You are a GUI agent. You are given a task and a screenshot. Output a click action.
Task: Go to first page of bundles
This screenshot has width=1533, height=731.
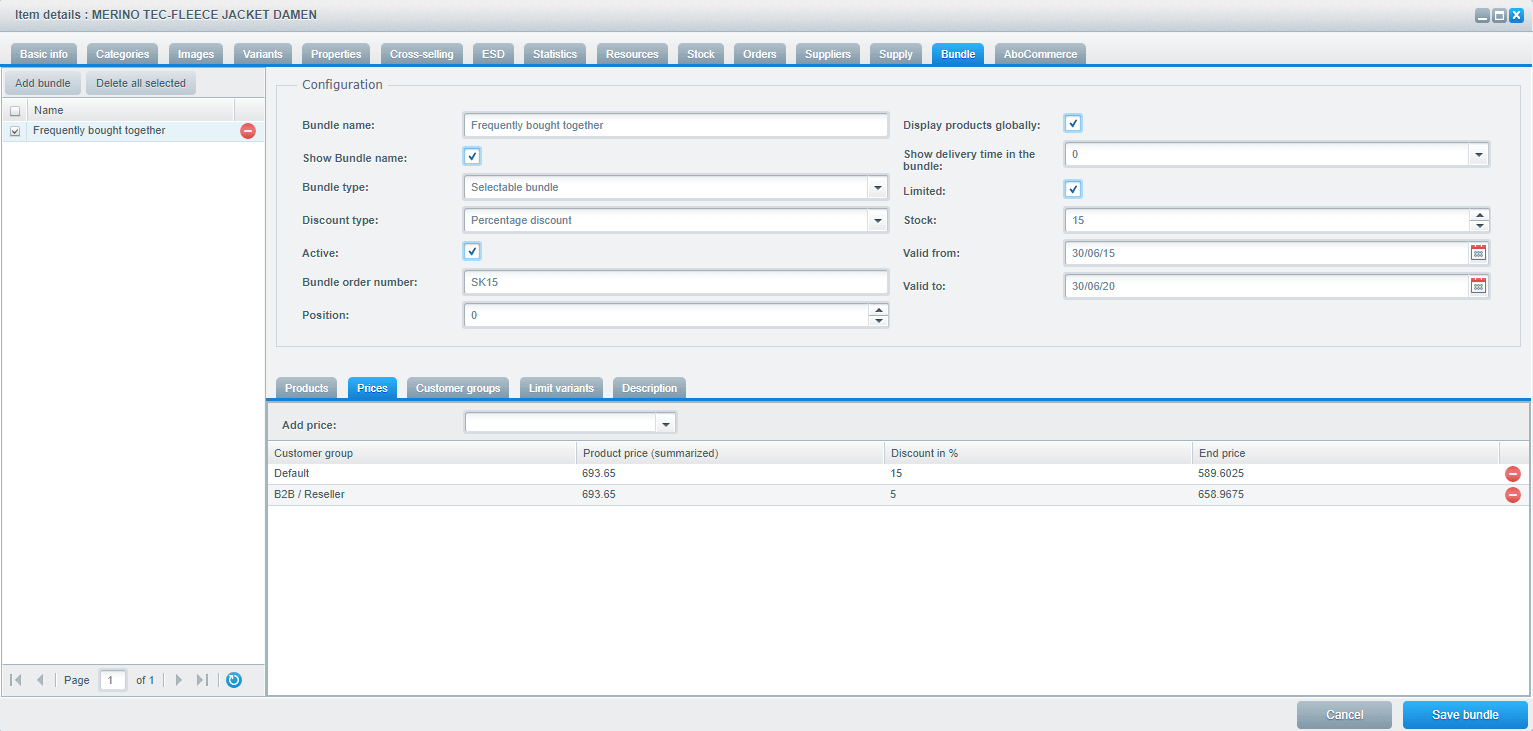pos(16,680)
